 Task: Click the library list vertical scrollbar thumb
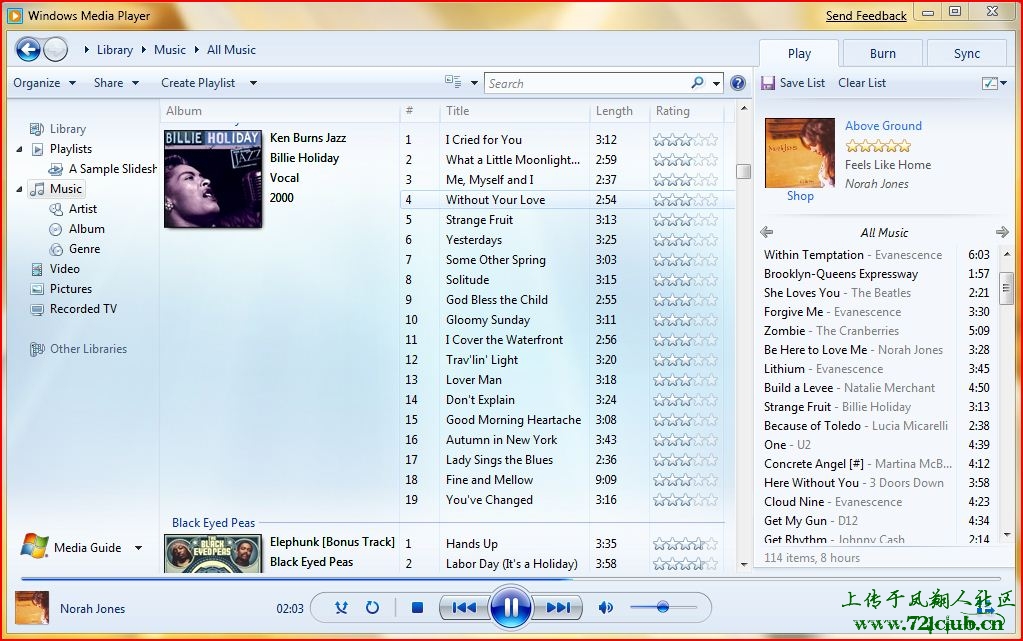(x=743, y=171)
